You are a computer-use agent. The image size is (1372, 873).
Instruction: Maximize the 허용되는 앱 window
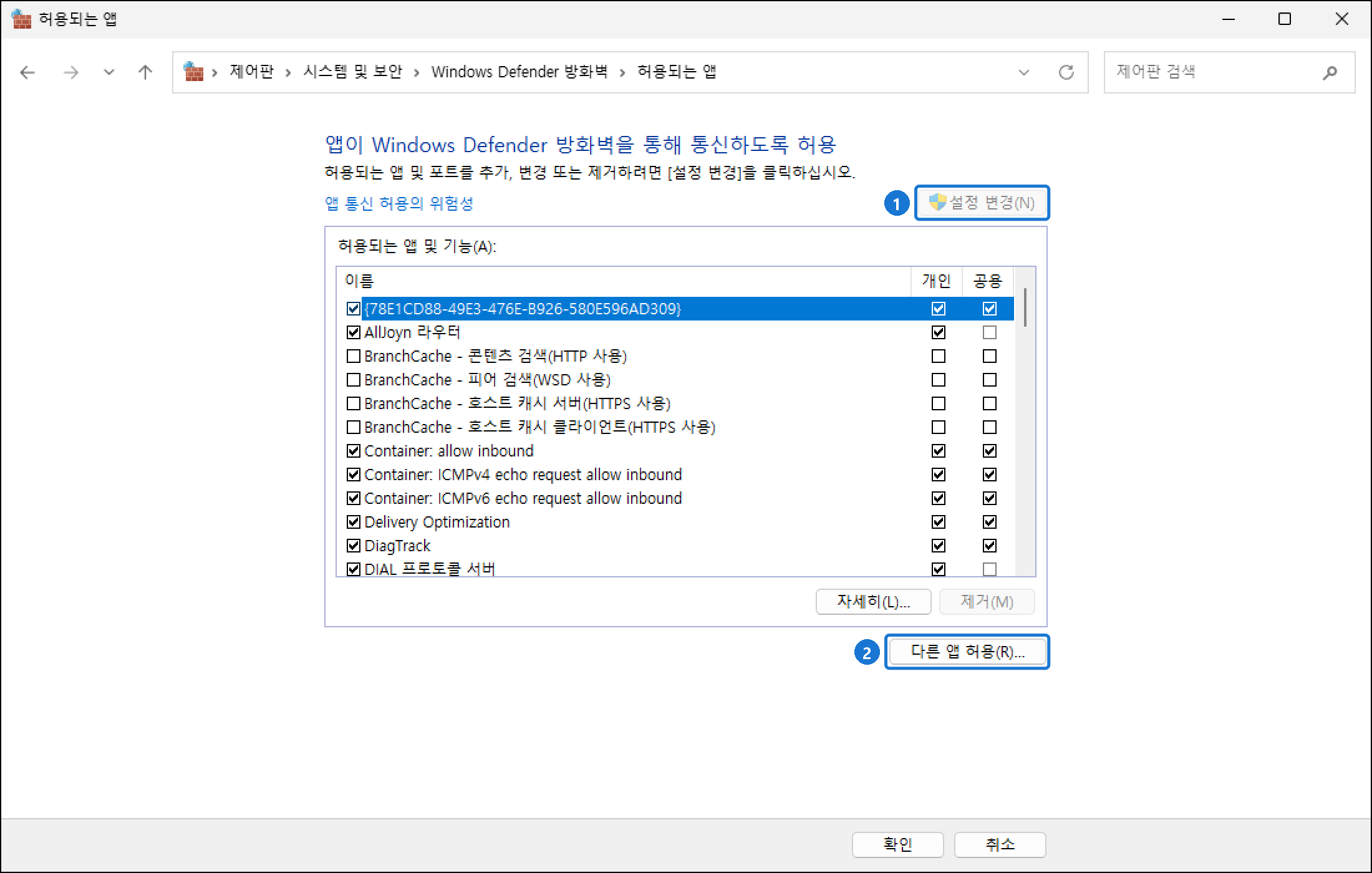(1285, 19)
